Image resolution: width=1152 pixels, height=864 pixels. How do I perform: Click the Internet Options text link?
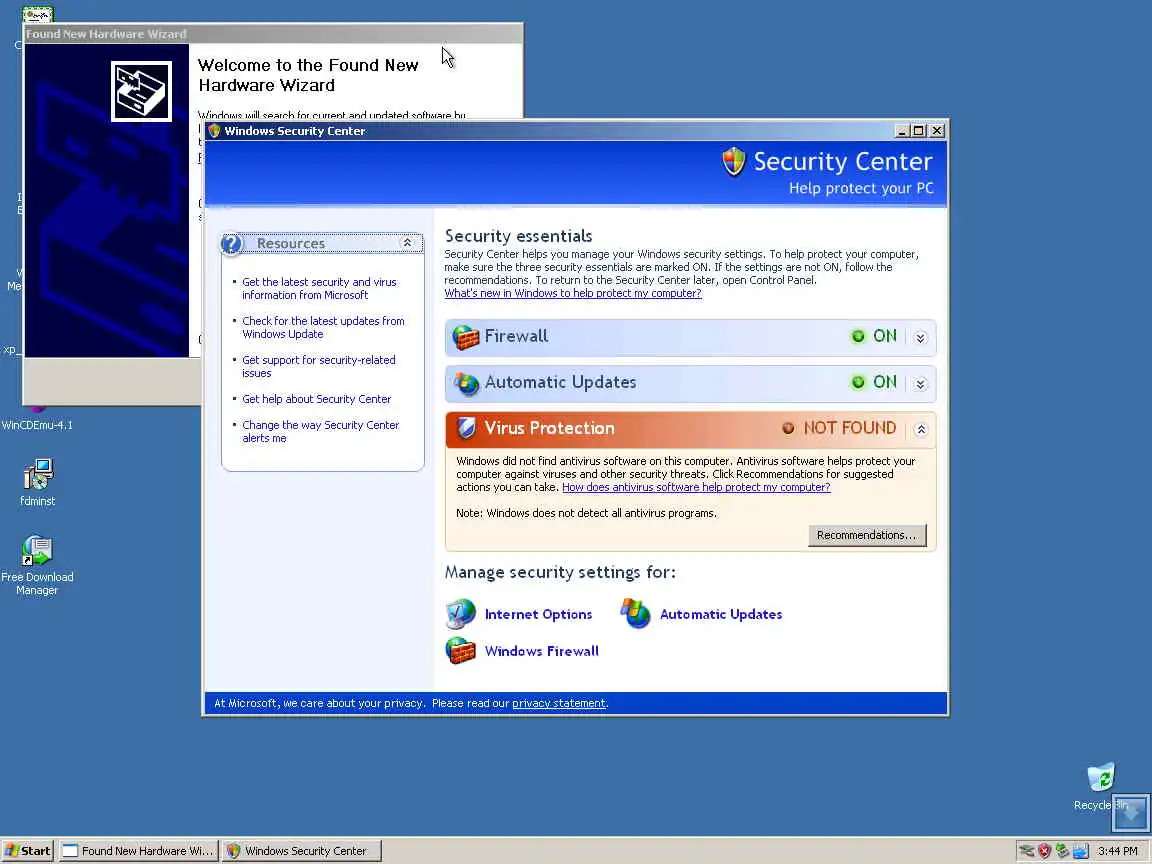[x=539, y=614]
